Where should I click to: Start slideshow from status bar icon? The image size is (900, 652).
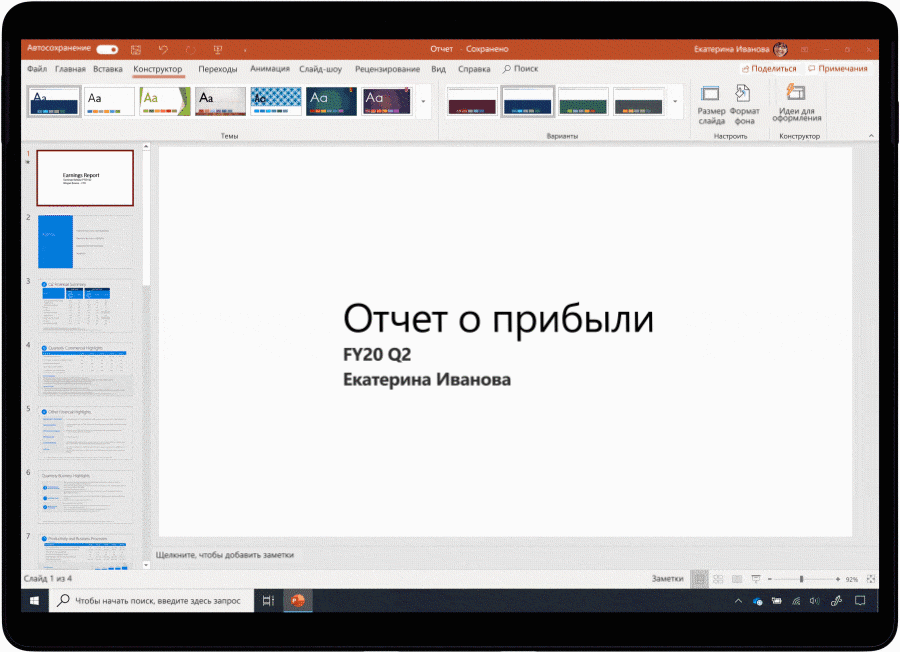pos(755,579)
